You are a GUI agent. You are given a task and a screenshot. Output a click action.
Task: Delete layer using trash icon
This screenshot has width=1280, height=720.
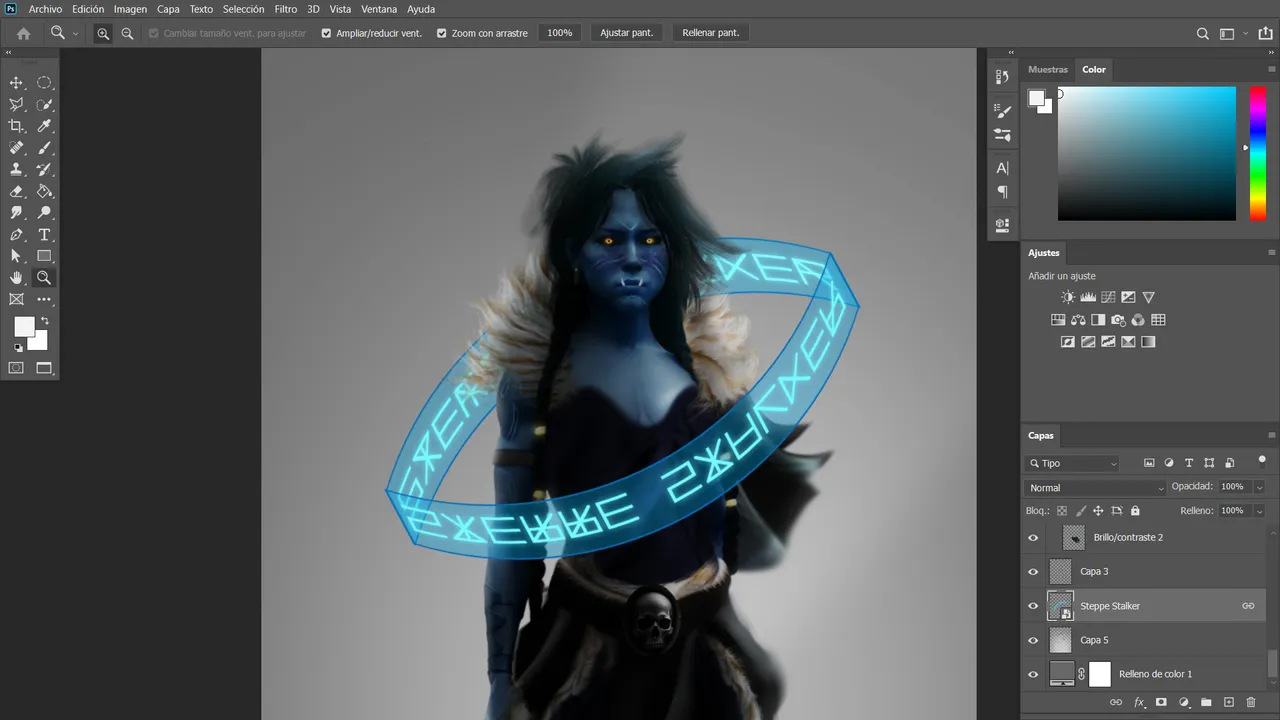tap(1251, 703)
